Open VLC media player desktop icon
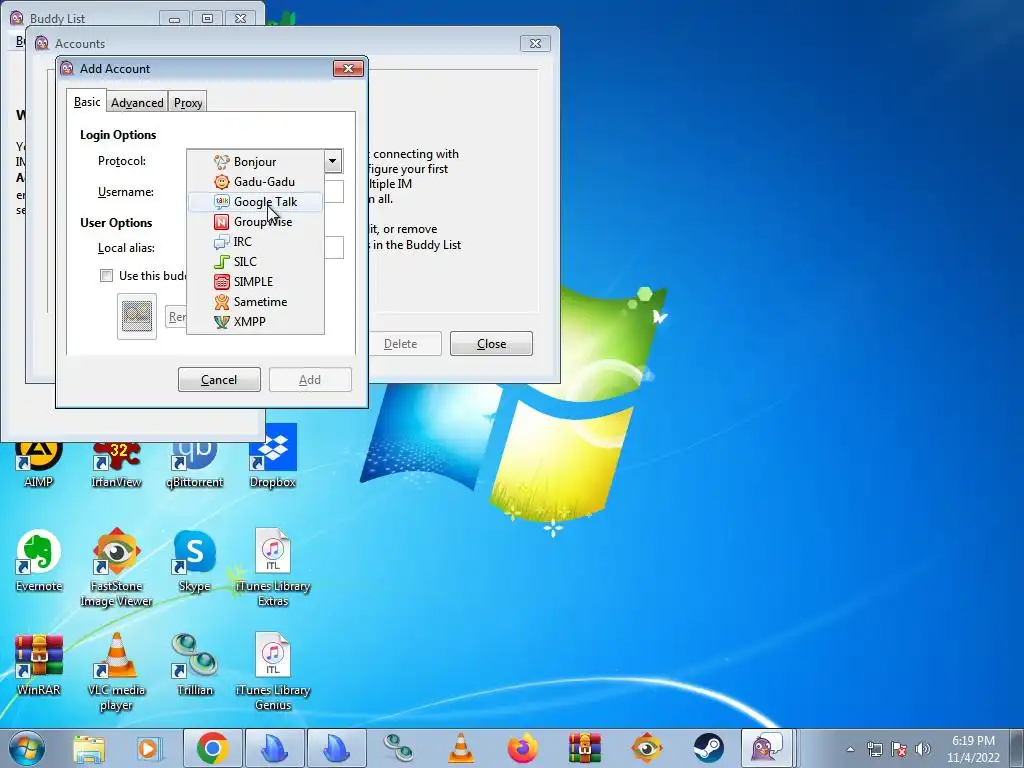1024x768 pixels. (116, 671)
